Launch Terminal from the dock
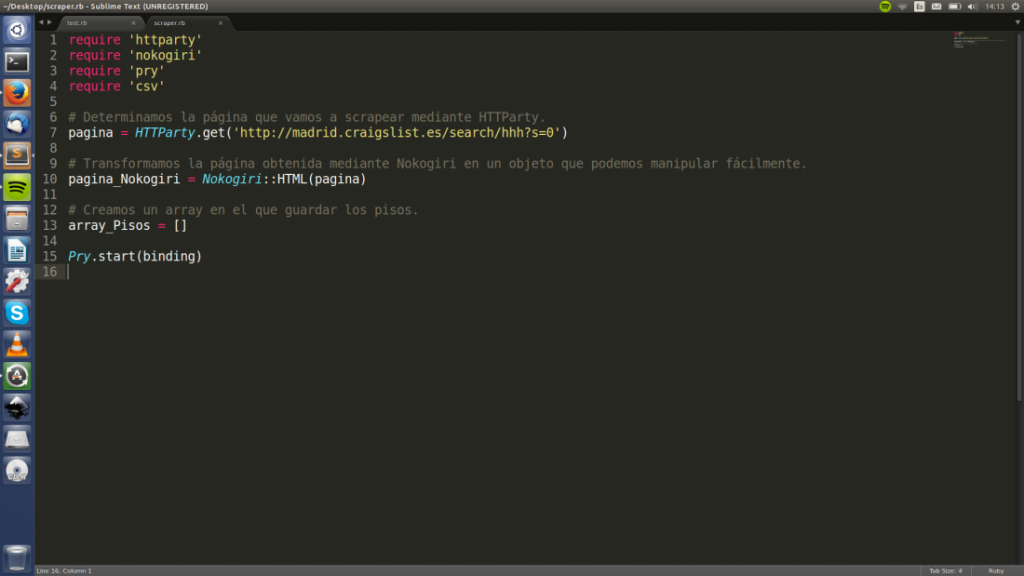The image size is (1024, 576). [17, 62]
